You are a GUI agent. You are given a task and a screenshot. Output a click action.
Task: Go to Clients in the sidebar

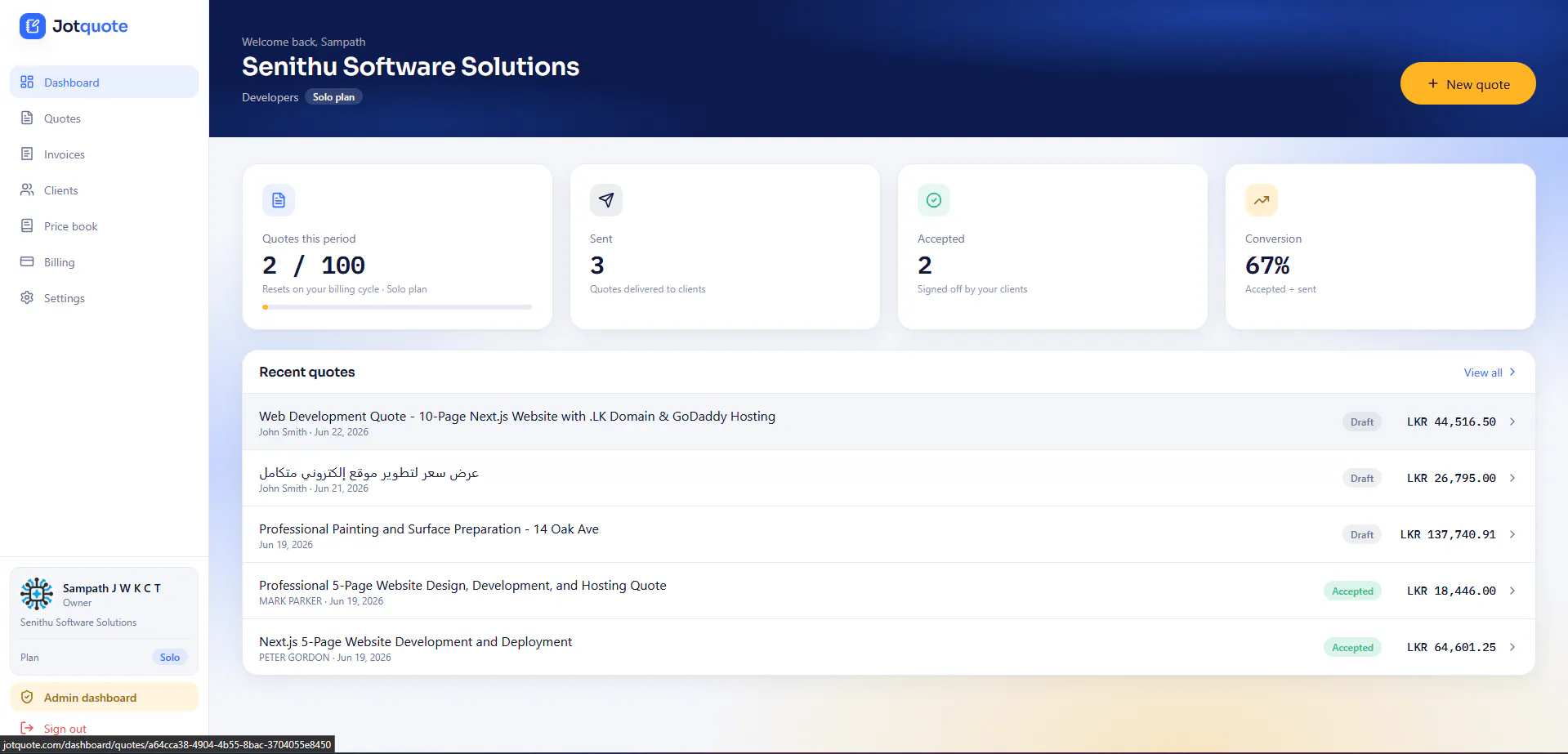pos(104,190)
